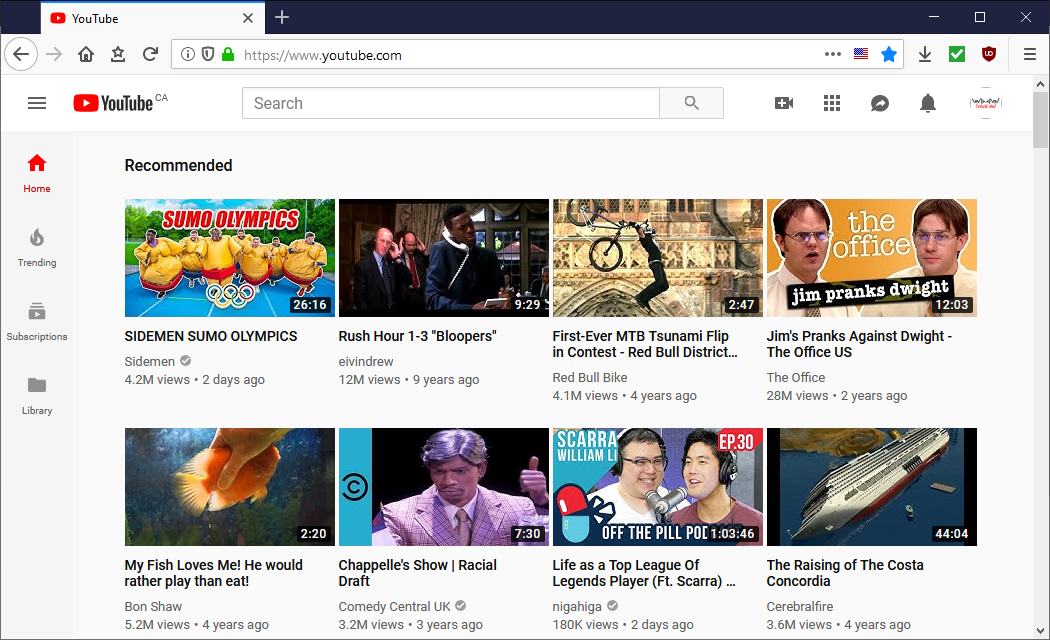Open The Office channel link
1050x640 pixels.
point(796,378)
